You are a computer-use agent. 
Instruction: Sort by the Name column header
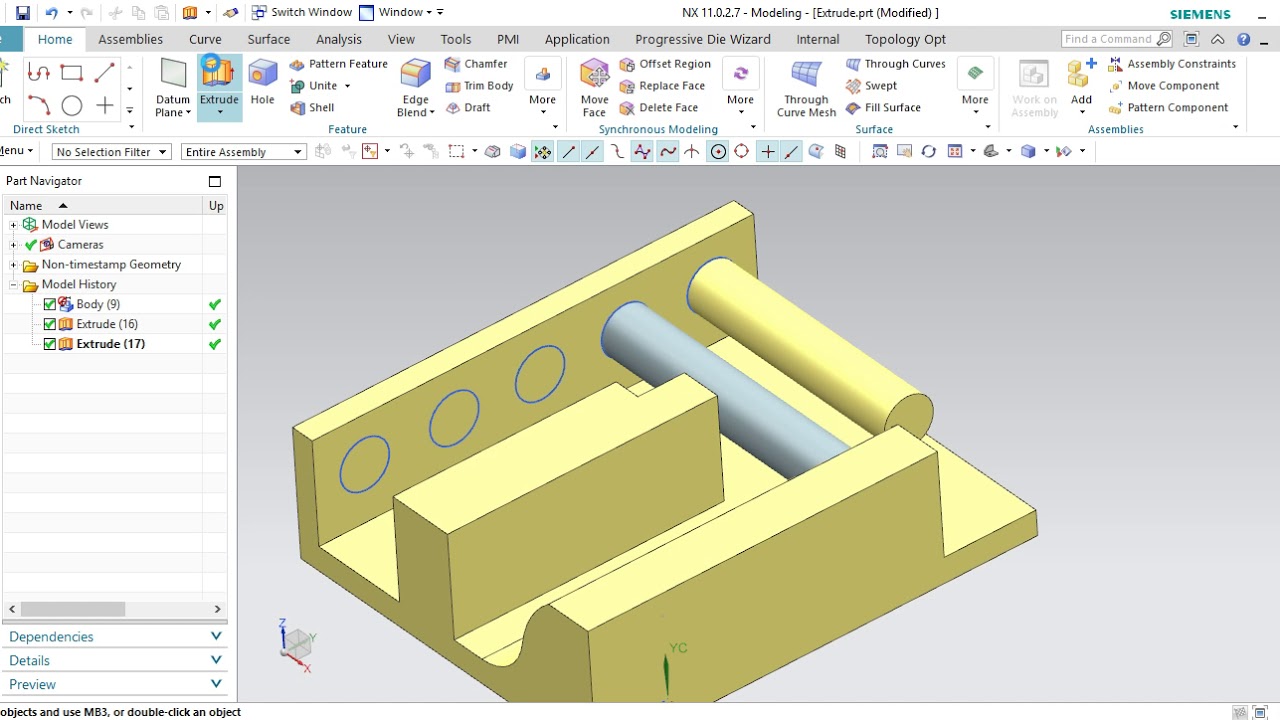pos(102,206)
